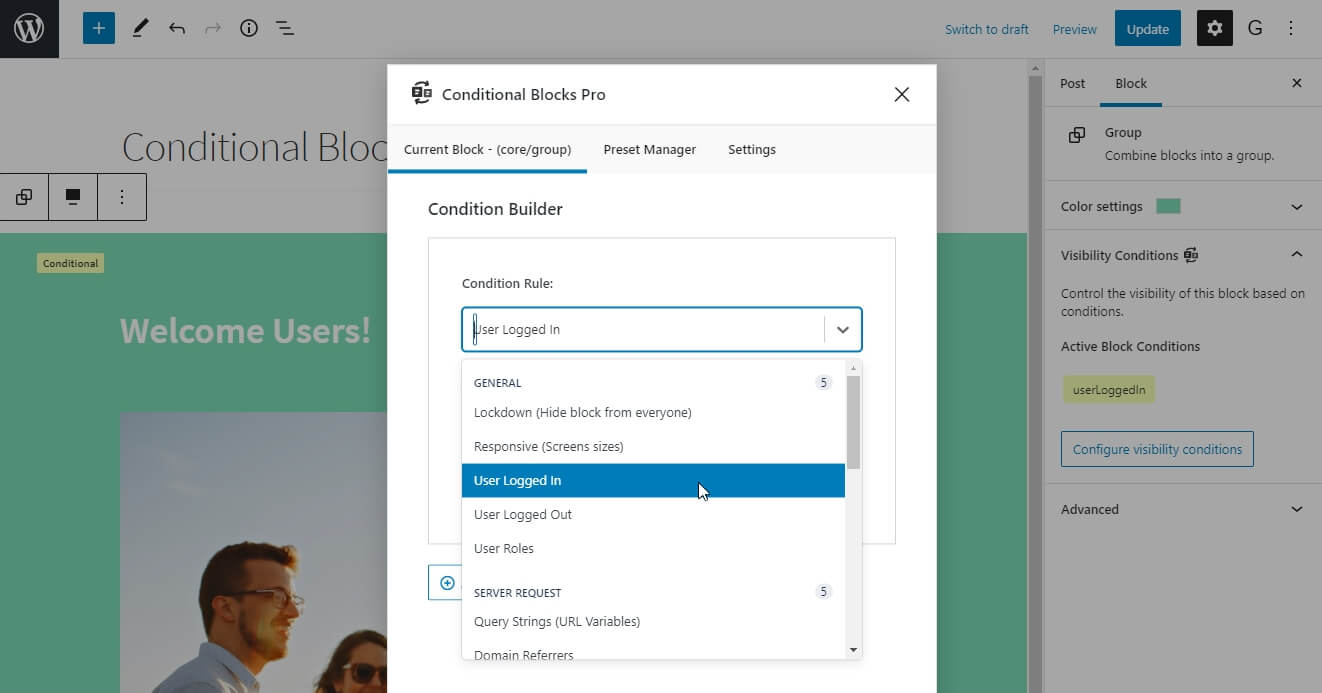
Task: Click the green Color settings swatch
Action: (1168, 206)
